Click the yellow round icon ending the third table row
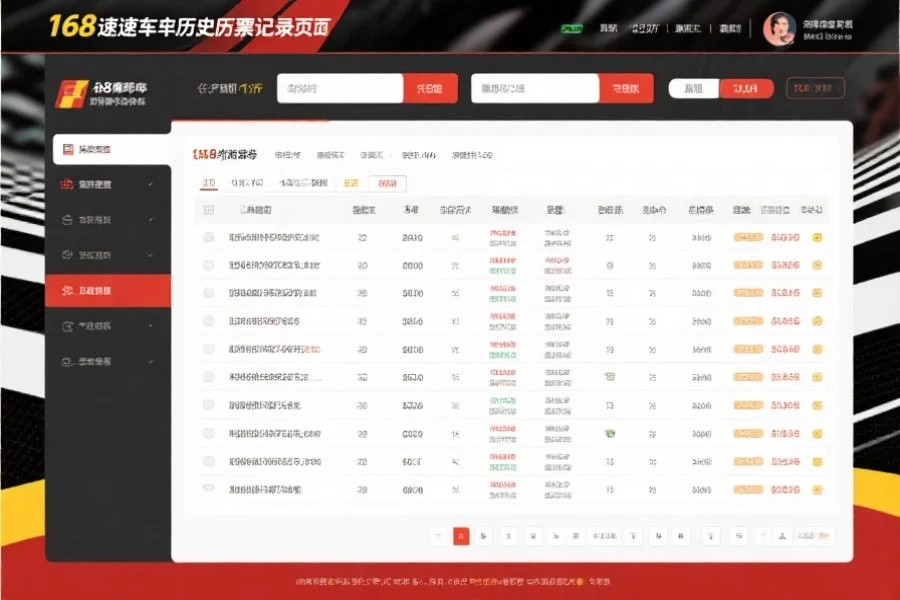The width and height of the screenshot is (900, 600). pos(817,293)
